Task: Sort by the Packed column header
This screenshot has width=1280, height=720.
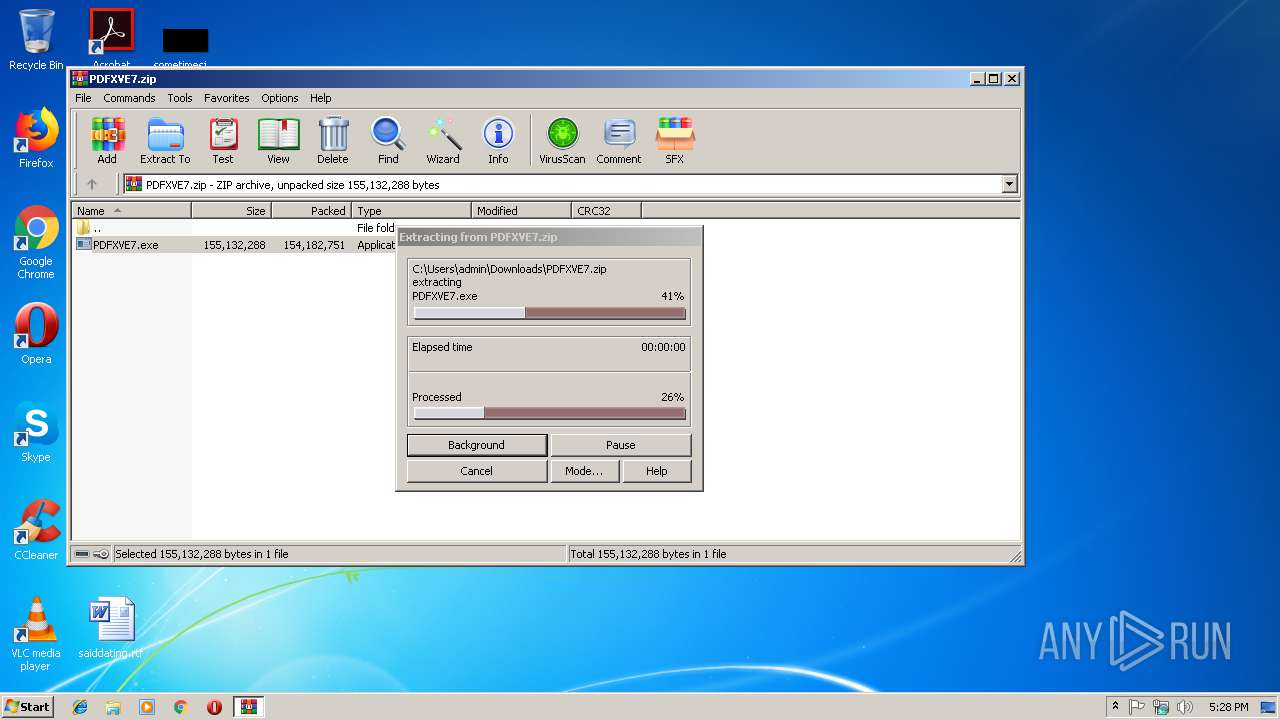Action: point(312,211)
